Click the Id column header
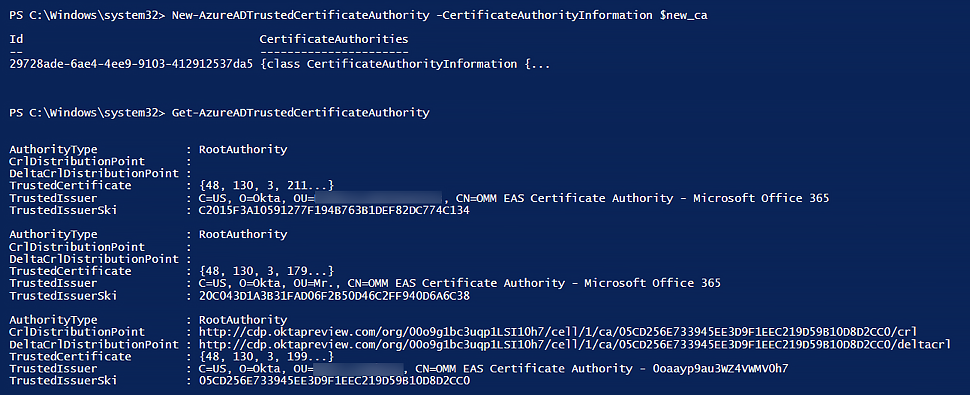This screenshot has height=395, width=970. pyautogui.click(x=16, y=40)
